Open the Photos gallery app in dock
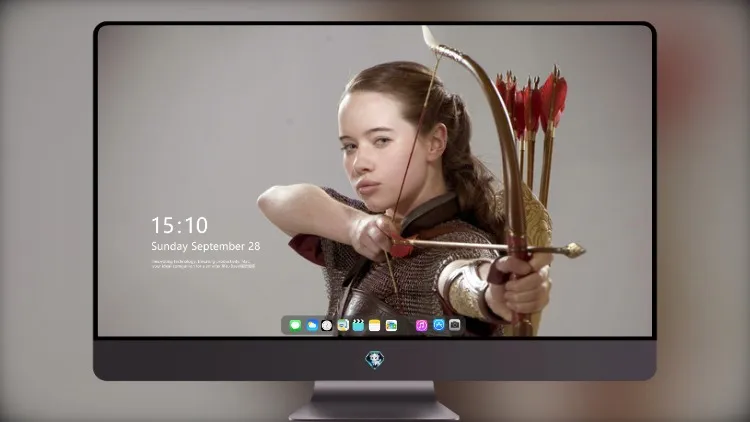 [x=391, y=325]
